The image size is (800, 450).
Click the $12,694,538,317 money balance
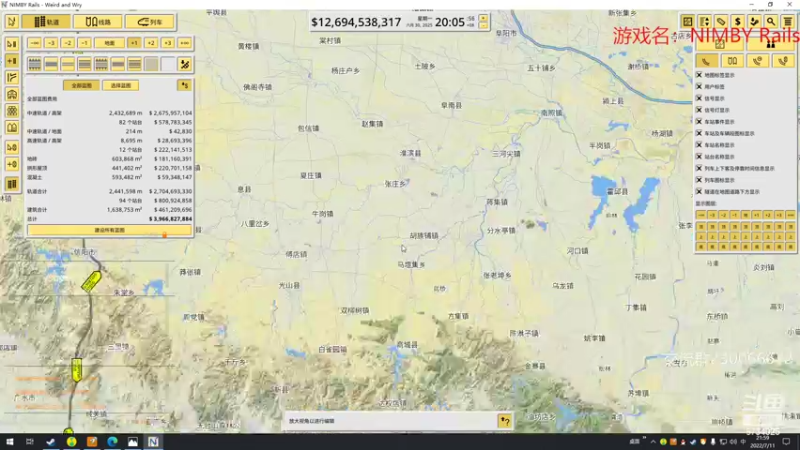tap(356, 22)
